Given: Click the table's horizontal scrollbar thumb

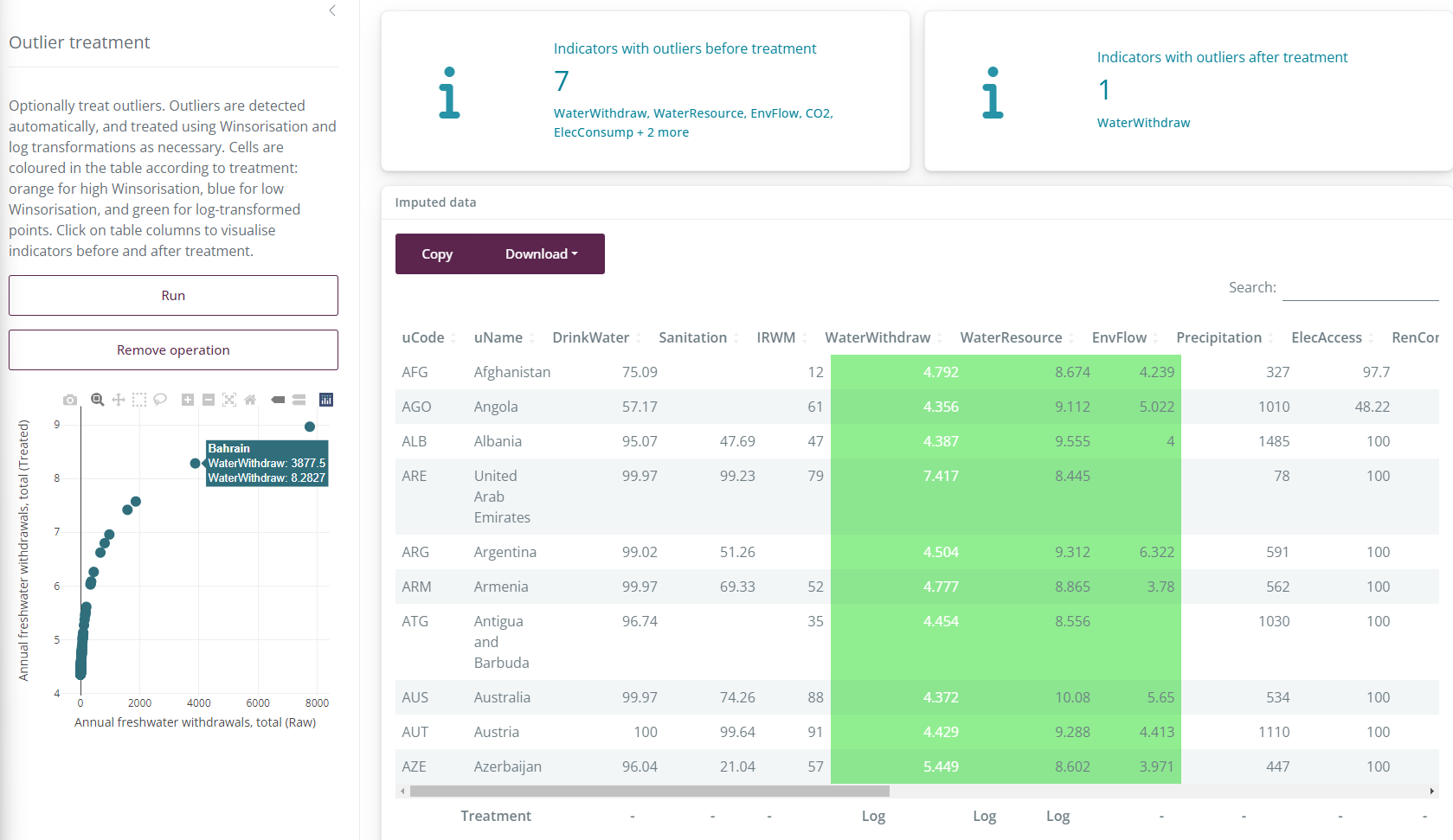Looking at the screenshot, I should (649, 791).
